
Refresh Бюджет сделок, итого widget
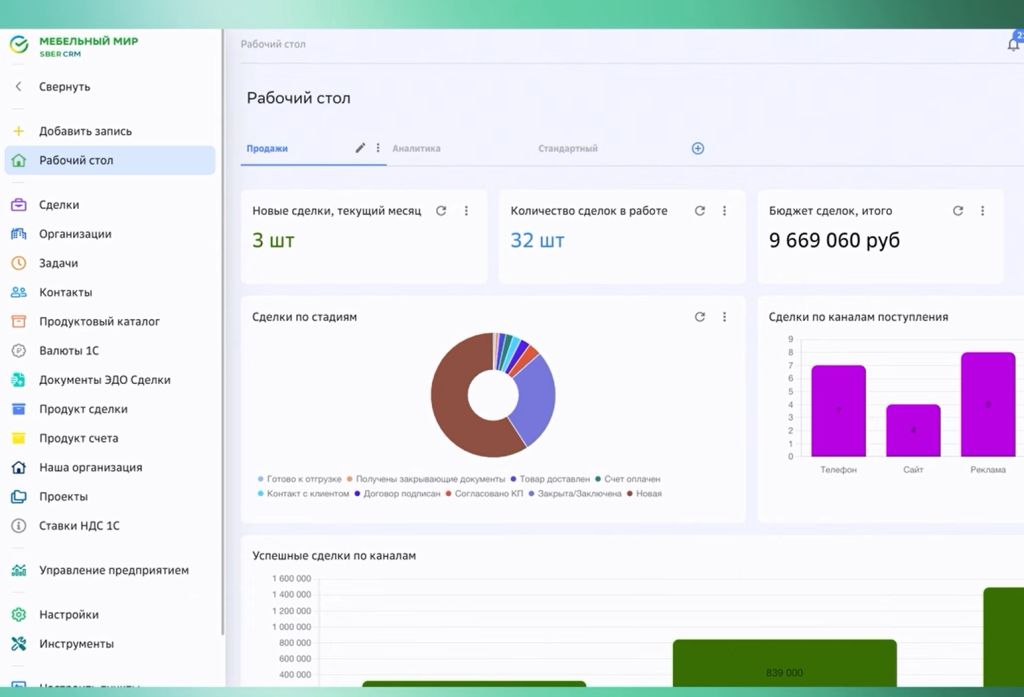click(957, 211)
